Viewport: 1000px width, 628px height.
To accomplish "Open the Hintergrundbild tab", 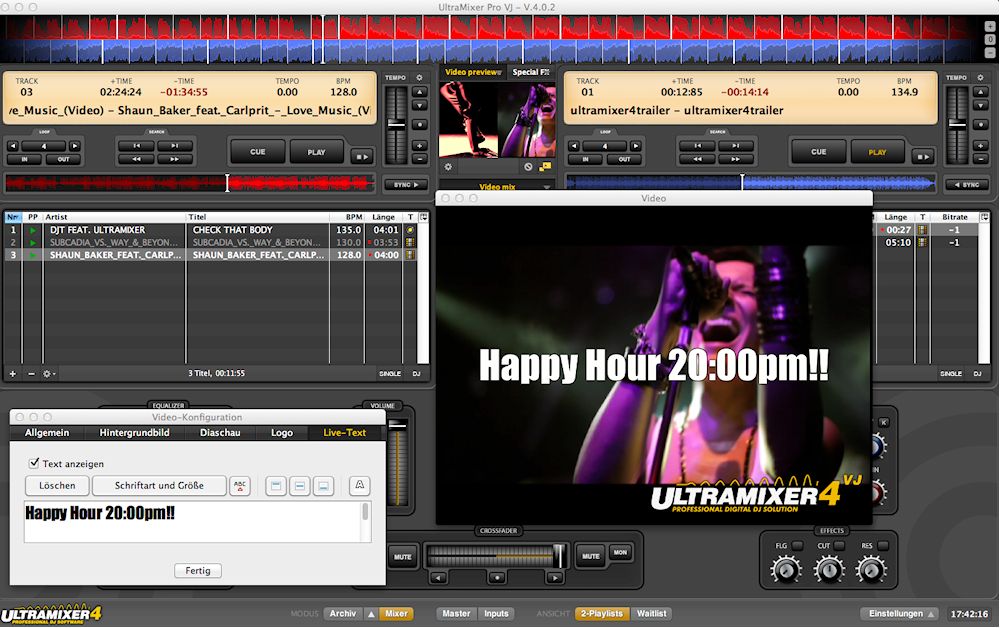I will point(134,432).
